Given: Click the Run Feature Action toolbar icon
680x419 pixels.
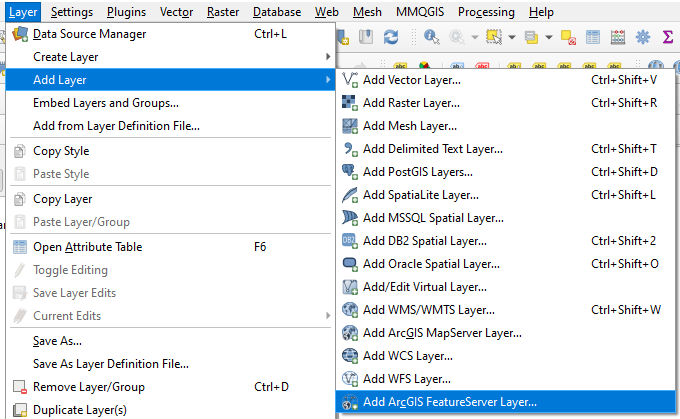Looking at the screenshot, I should [x=457, y=37].
